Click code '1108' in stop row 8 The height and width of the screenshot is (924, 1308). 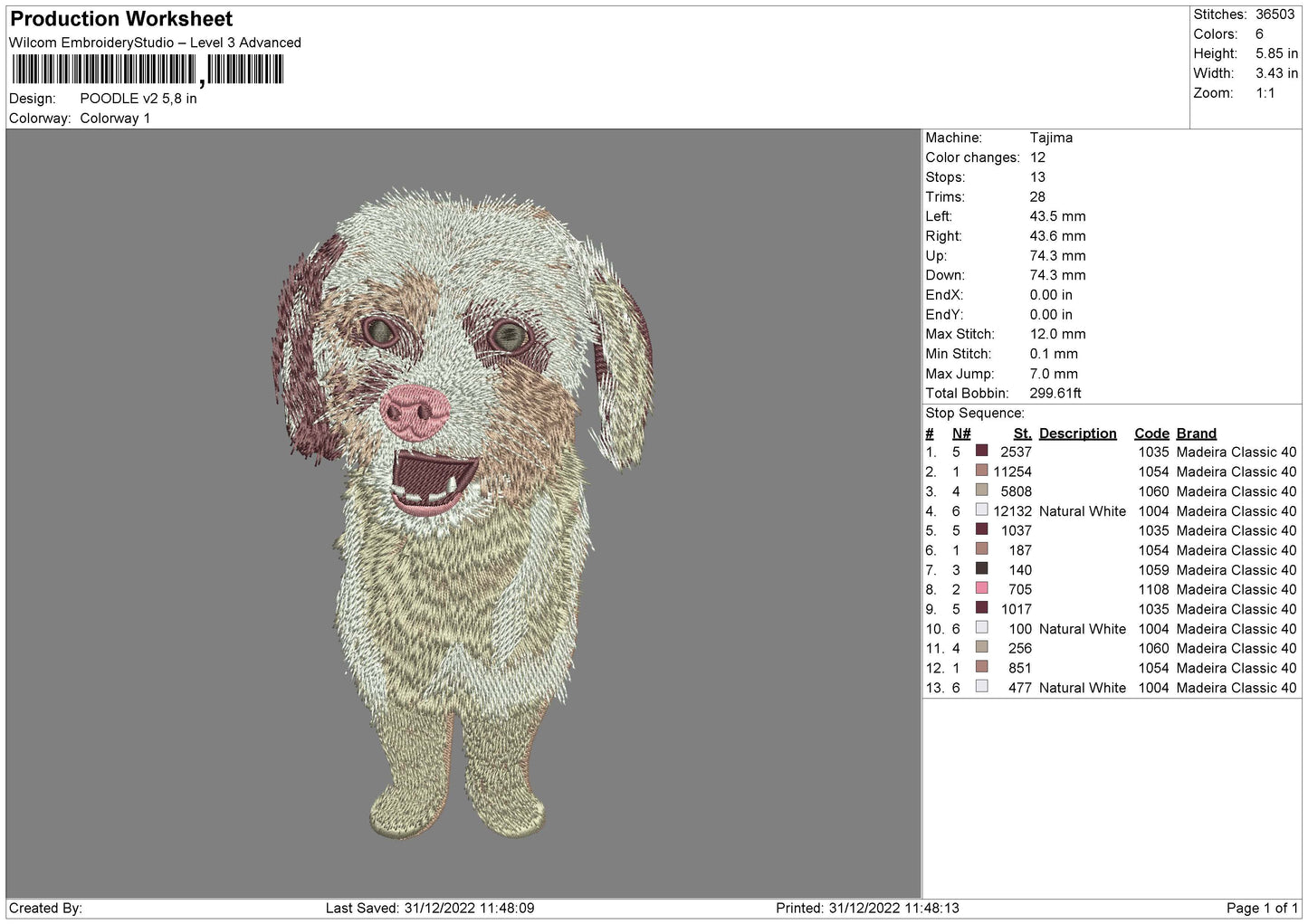pyautogui.click(x=1153, y=589)
